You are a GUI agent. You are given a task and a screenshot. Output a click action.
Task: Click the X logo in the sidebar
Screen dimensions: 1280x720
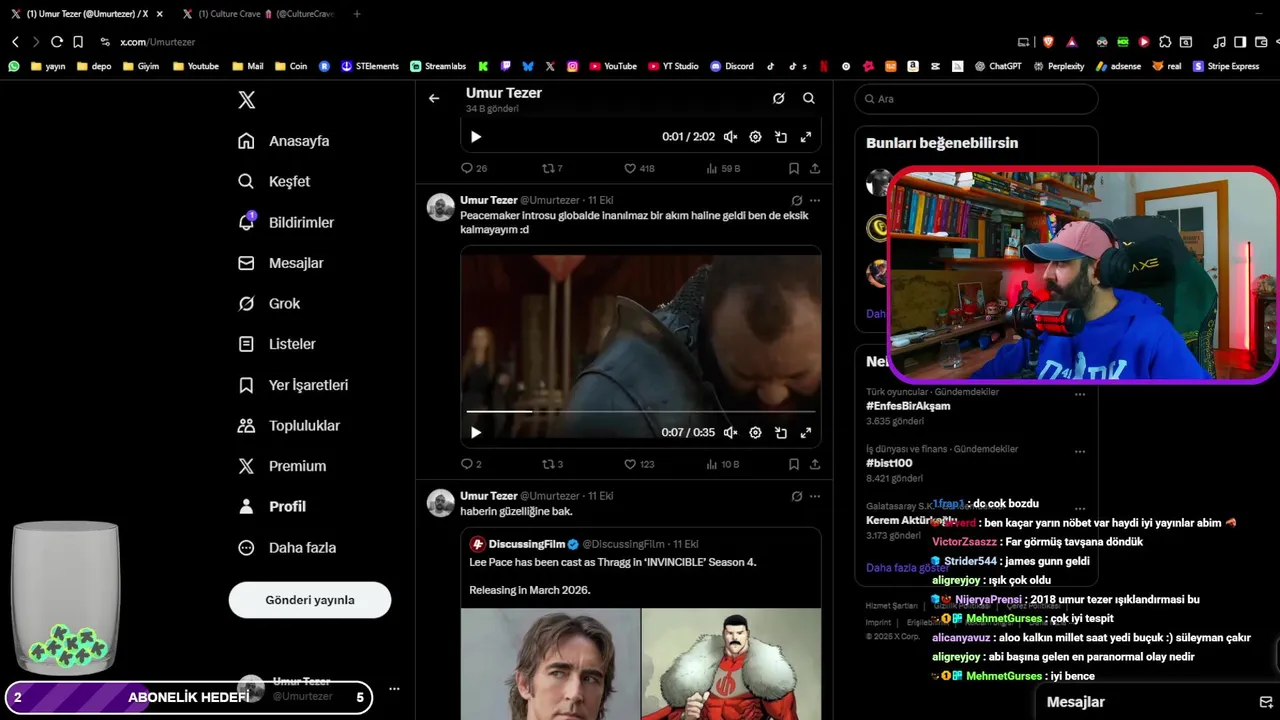(x=247, y=100)
